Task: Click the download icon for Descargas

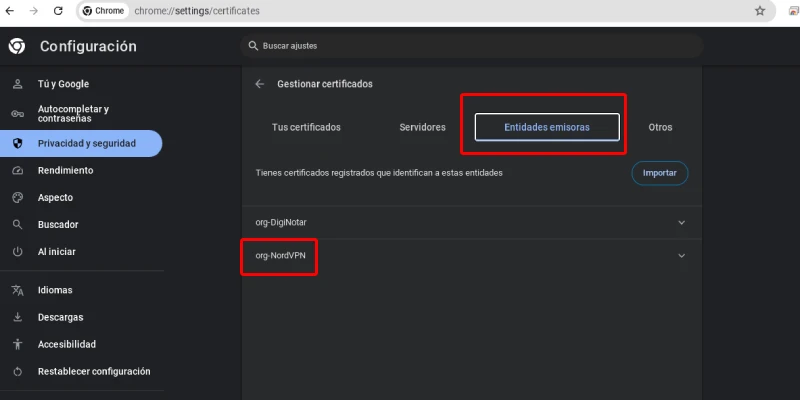Action: [x=18, y=317]
